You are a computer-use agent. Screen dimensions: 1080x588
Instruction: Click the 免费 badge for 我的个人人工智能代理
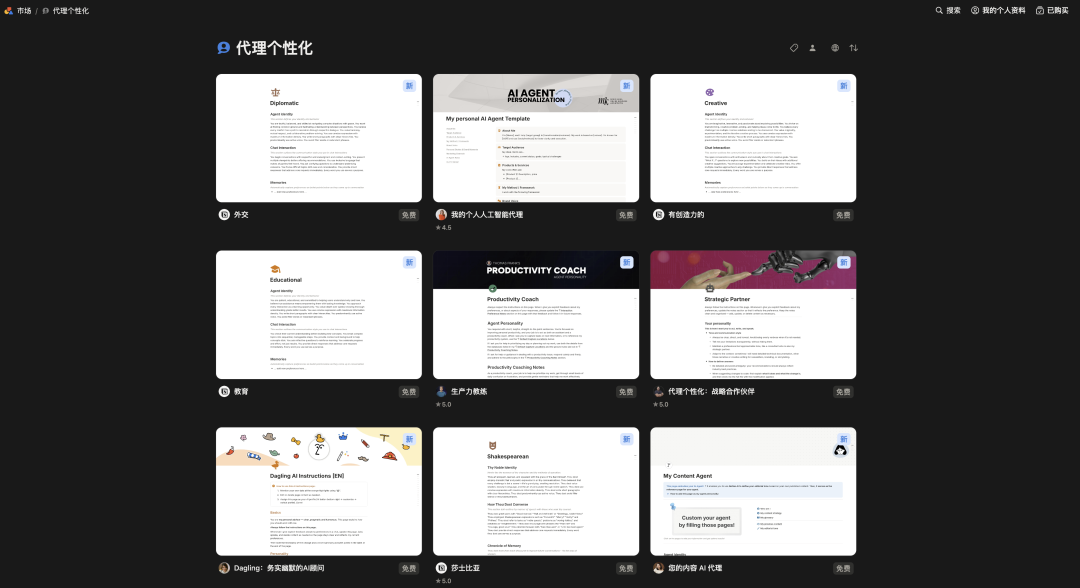pos(626,215)
